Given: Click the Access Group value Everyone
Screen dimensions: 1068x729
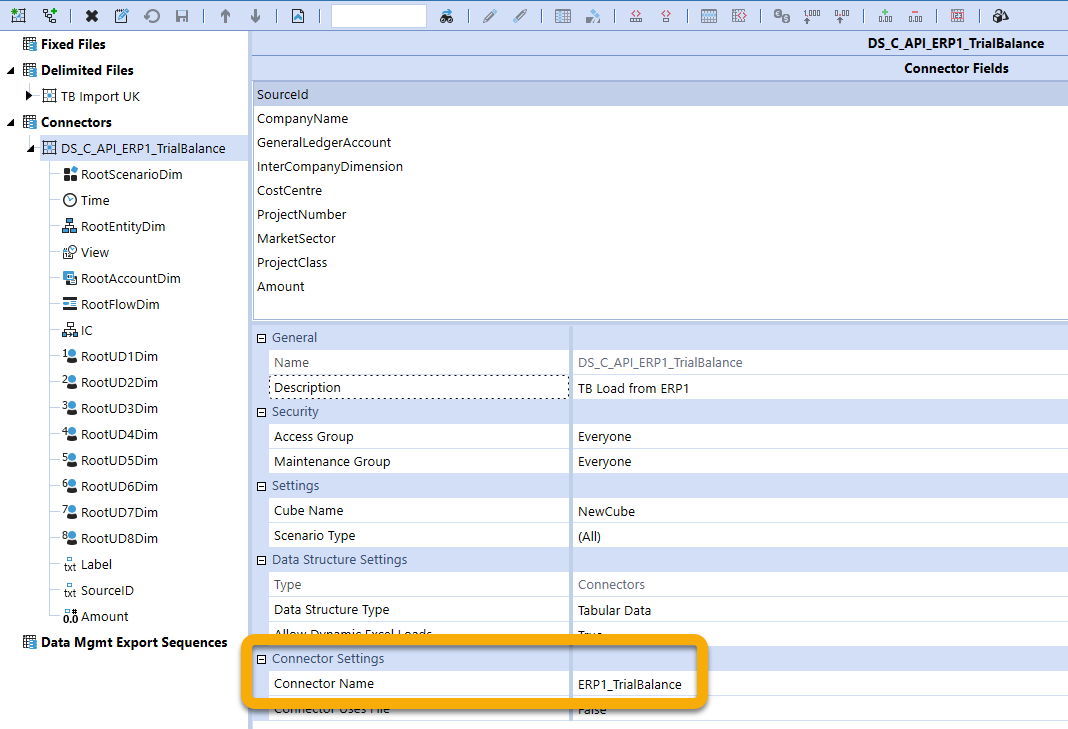Looking at the screenshot, I should tap(604, 437).
